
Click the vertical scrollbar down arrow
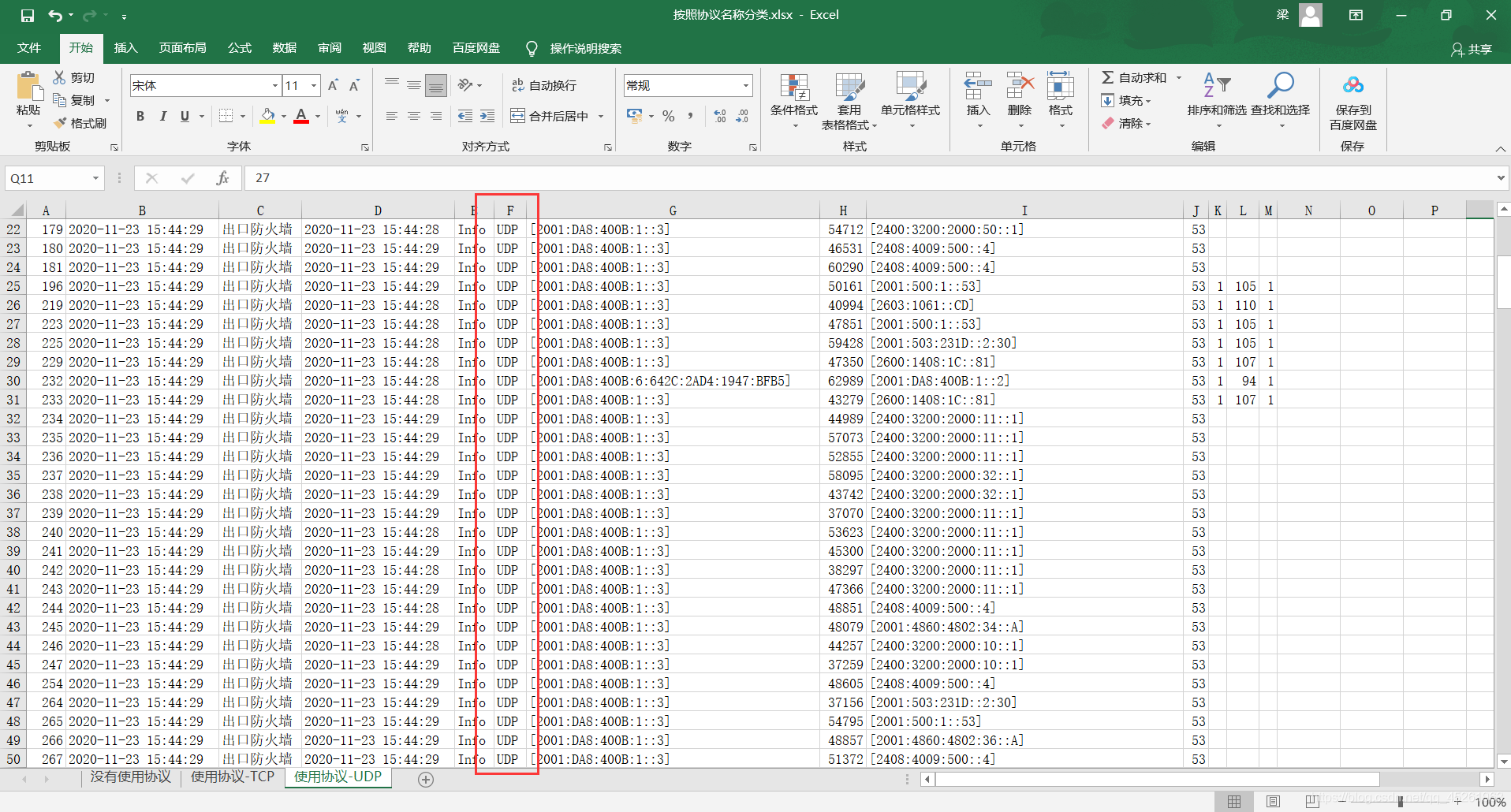click(x=1503, y=761)
